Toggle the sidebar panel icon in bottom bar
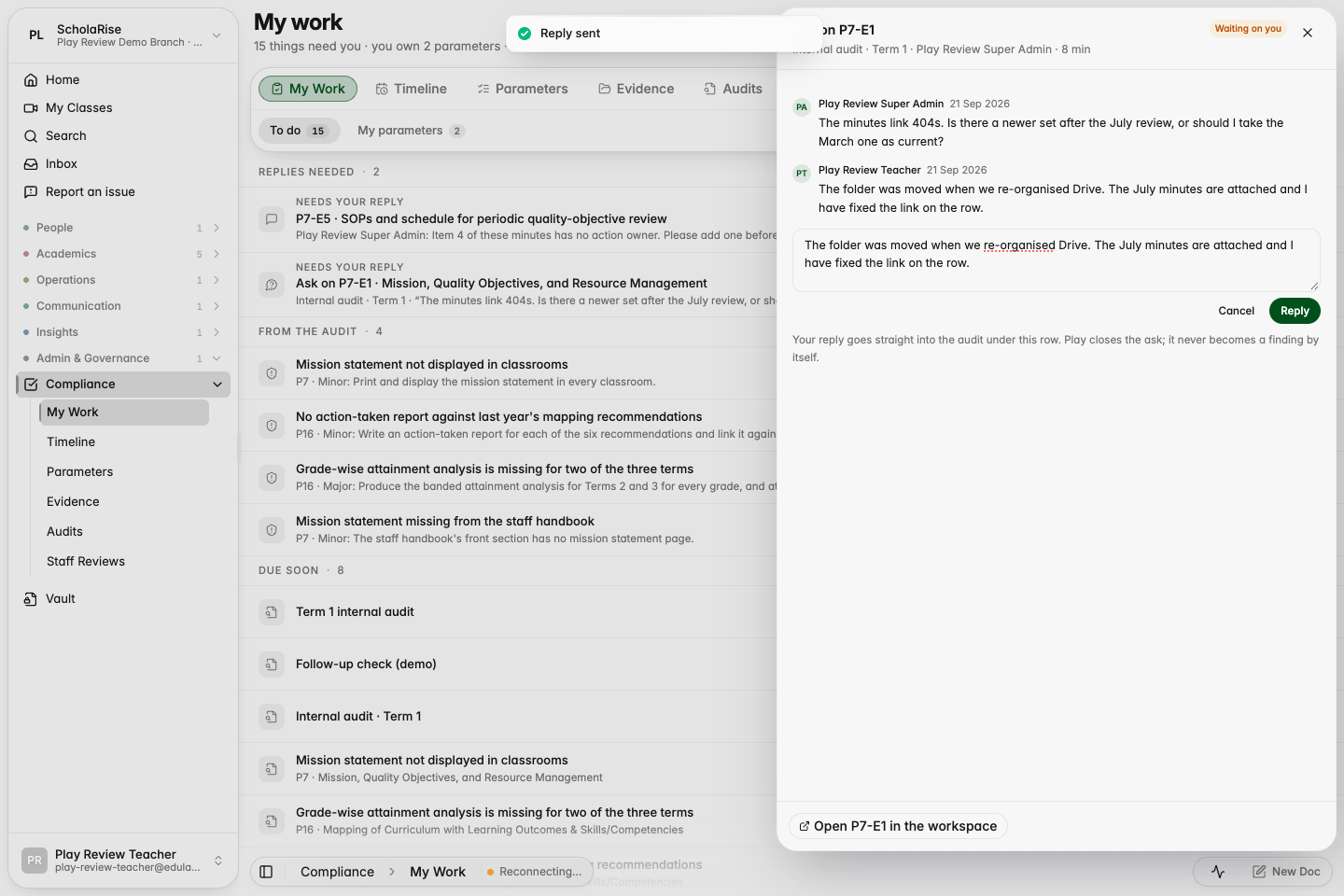 (x=266, y=872)
